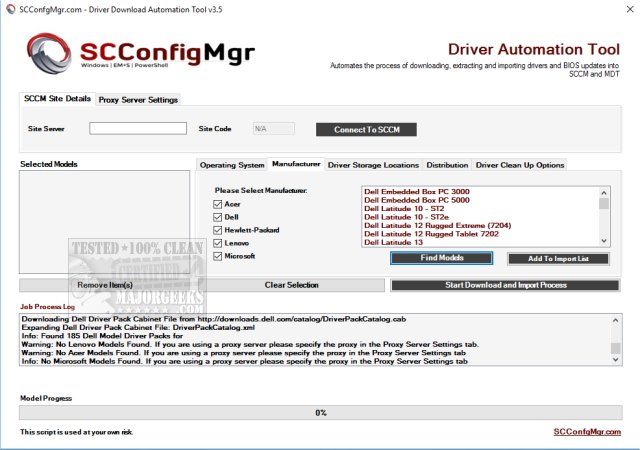Click log line 'Expanding Dell Driver Pack Cabinet File'

[x=138, y=327]
